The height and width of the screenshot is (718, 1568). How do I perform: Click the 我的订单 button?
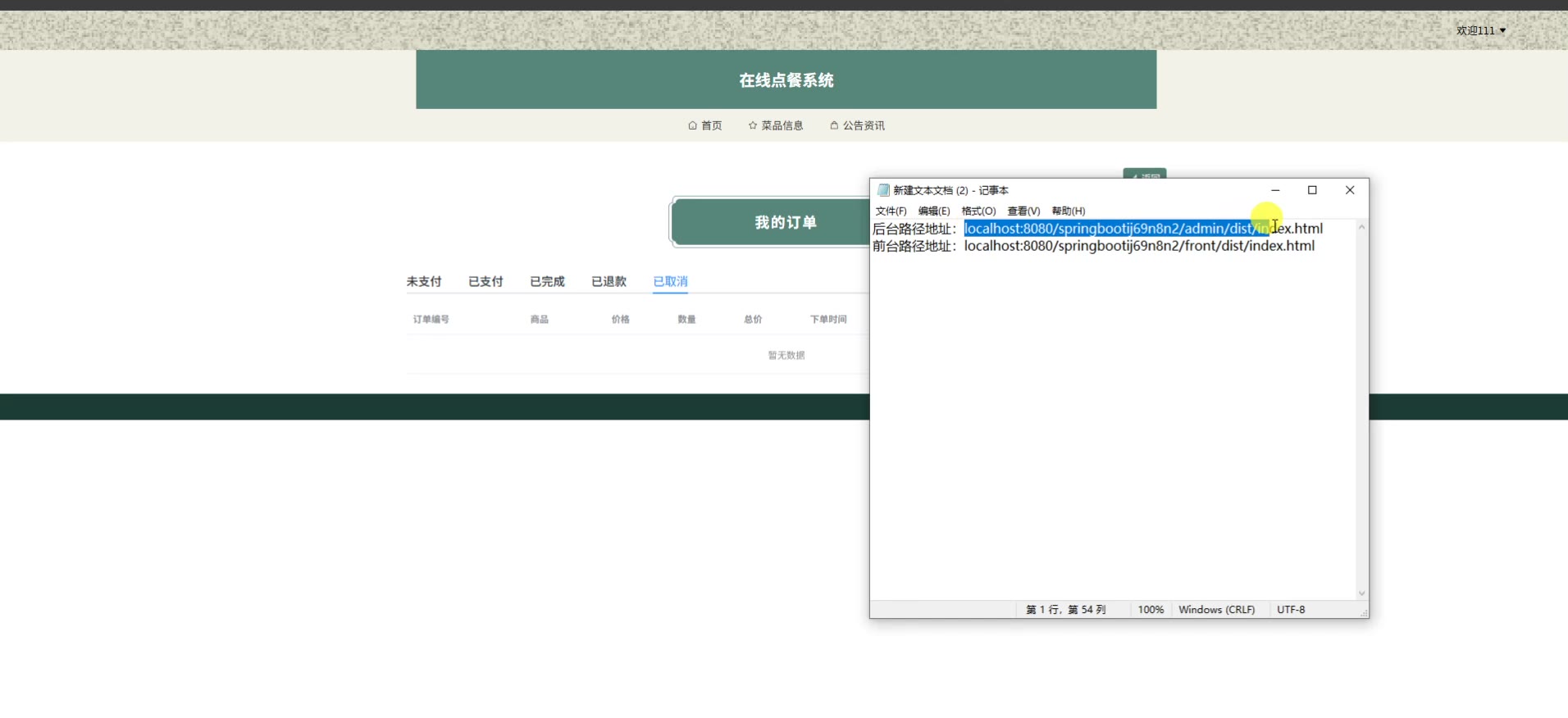coord(769,222)
